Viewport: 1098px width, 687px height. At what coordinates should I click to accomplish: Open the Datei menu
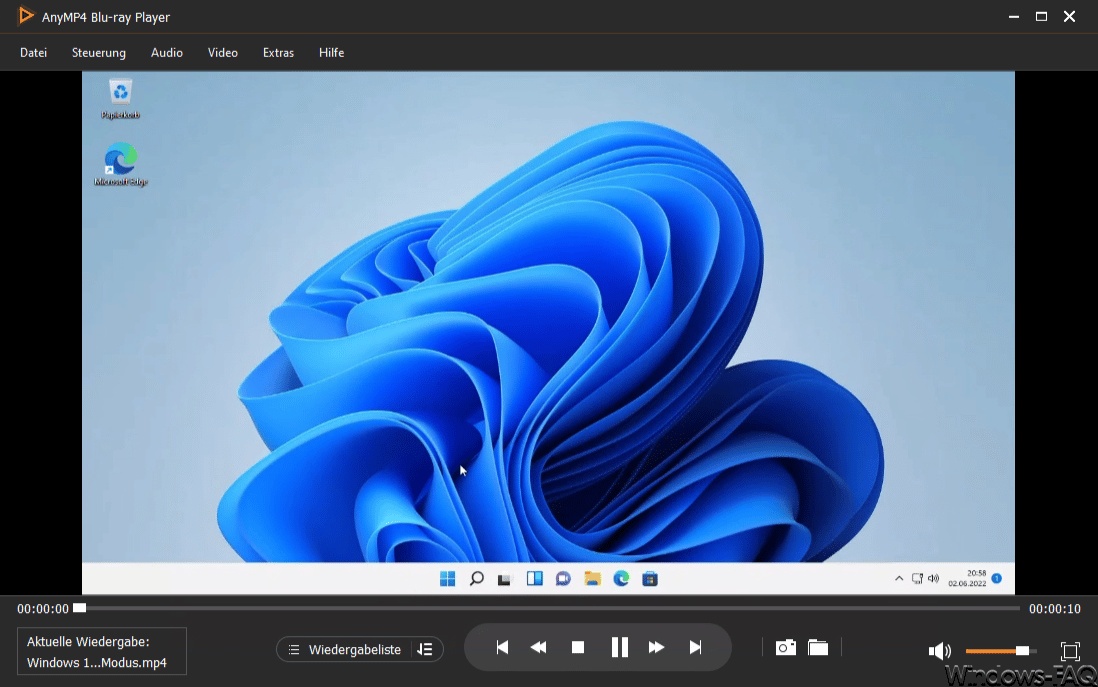click(x=34, y=53)
